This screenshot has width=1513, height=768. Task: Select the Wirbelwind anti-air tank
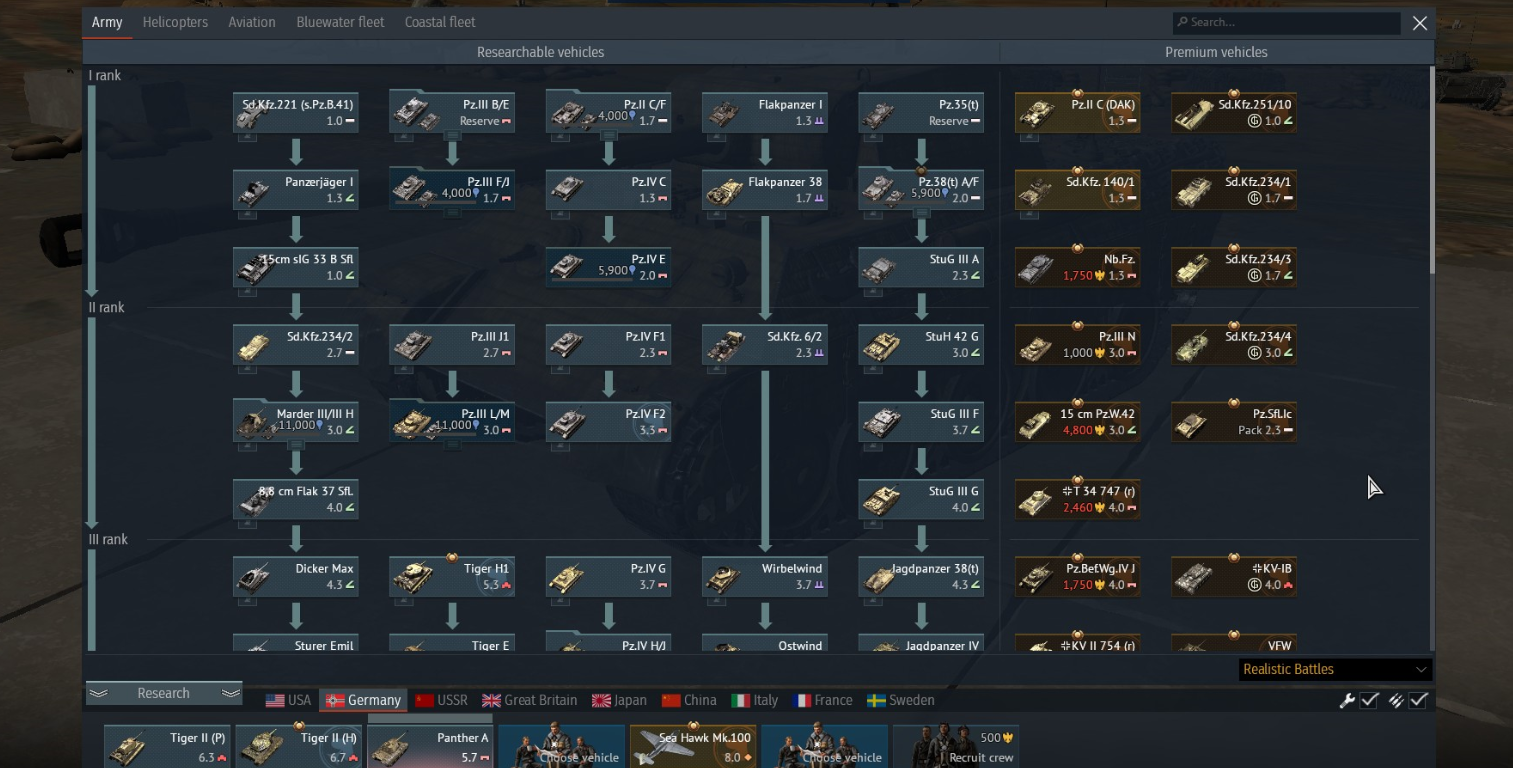pos(765,576)
